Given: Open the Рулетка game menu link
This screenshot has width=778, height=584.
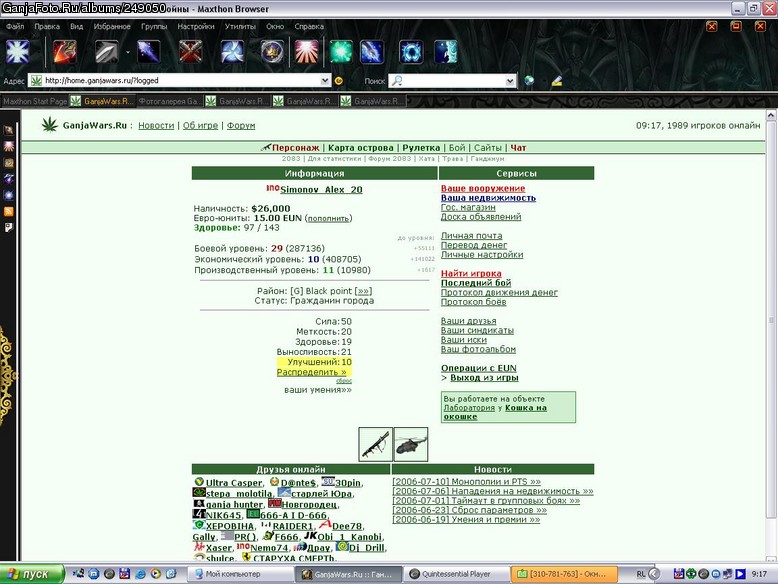Looking at the screenshot, I should (421, 148).
